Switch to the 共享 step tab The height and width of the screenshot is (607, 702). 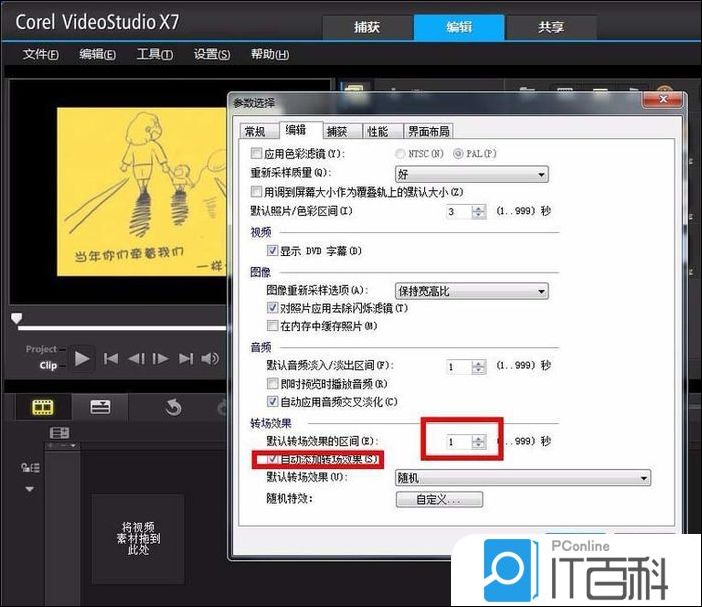click(x=551, y=27)
